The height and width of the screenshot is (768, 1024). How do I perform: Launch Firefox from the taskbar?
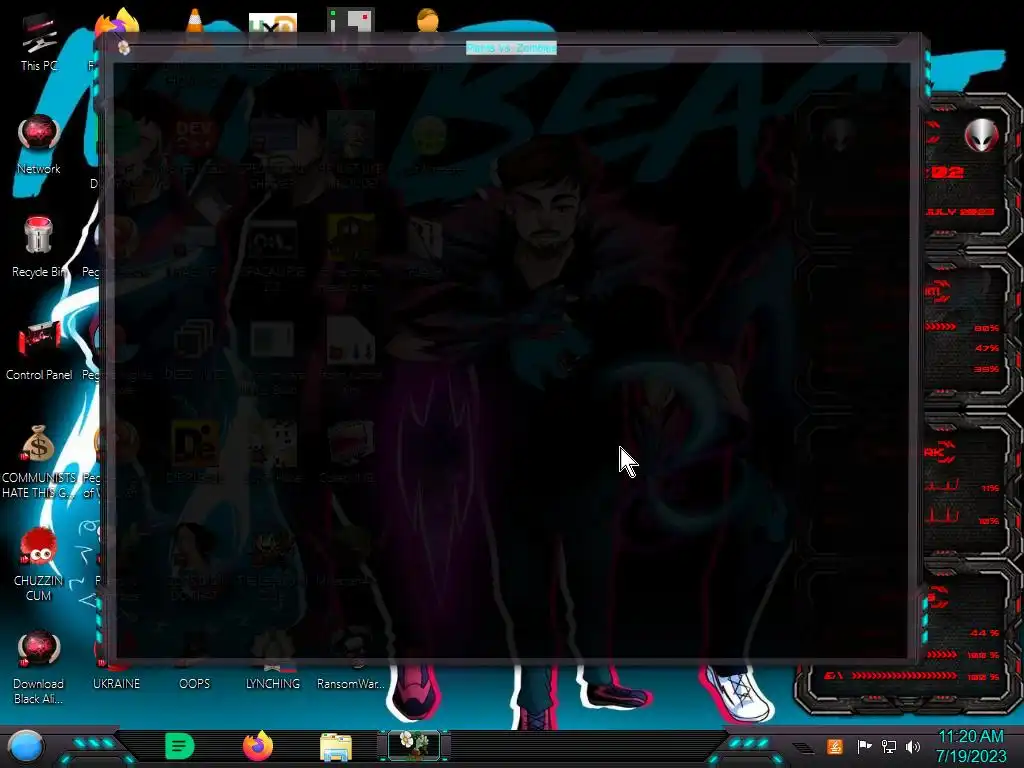point(258,746)
